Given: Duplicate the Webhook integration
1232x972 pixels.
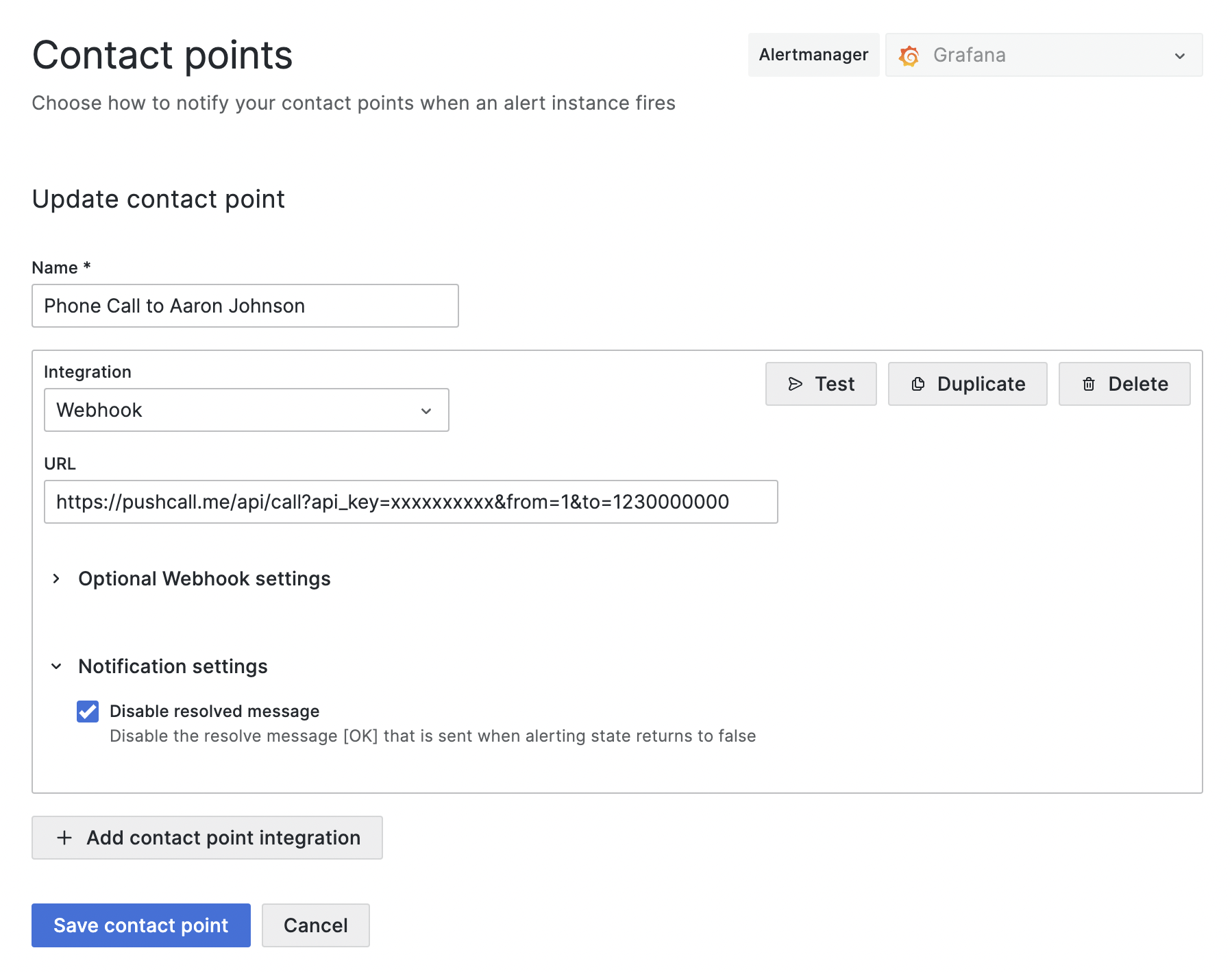Looking at the screenshot, I should pyautogui.click(x=968, y=384).
